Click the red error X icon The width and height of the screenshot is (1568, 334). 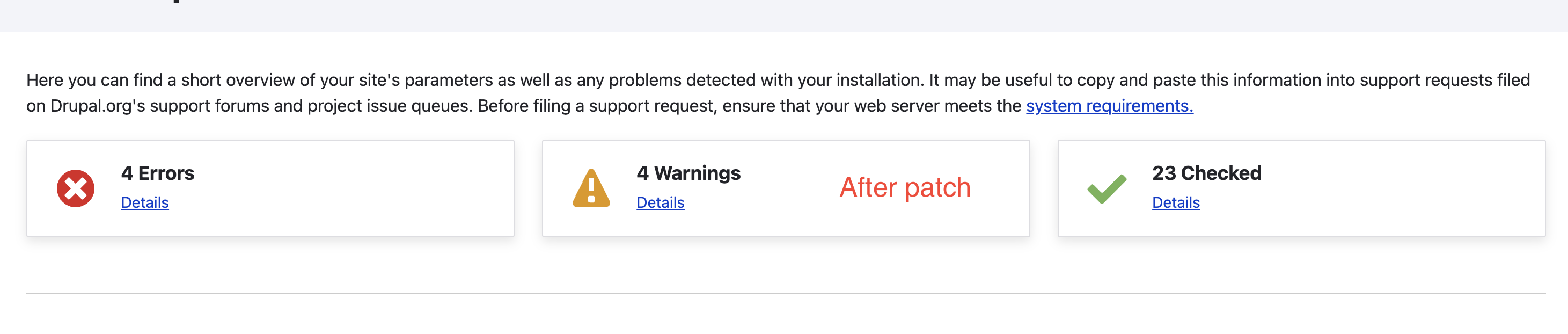tap(76, 188)
